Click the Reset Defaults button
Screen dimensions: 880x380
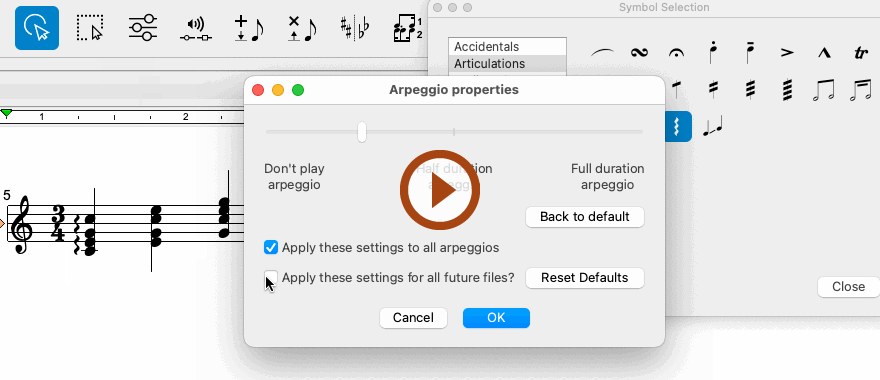click(x=585, y=277)
